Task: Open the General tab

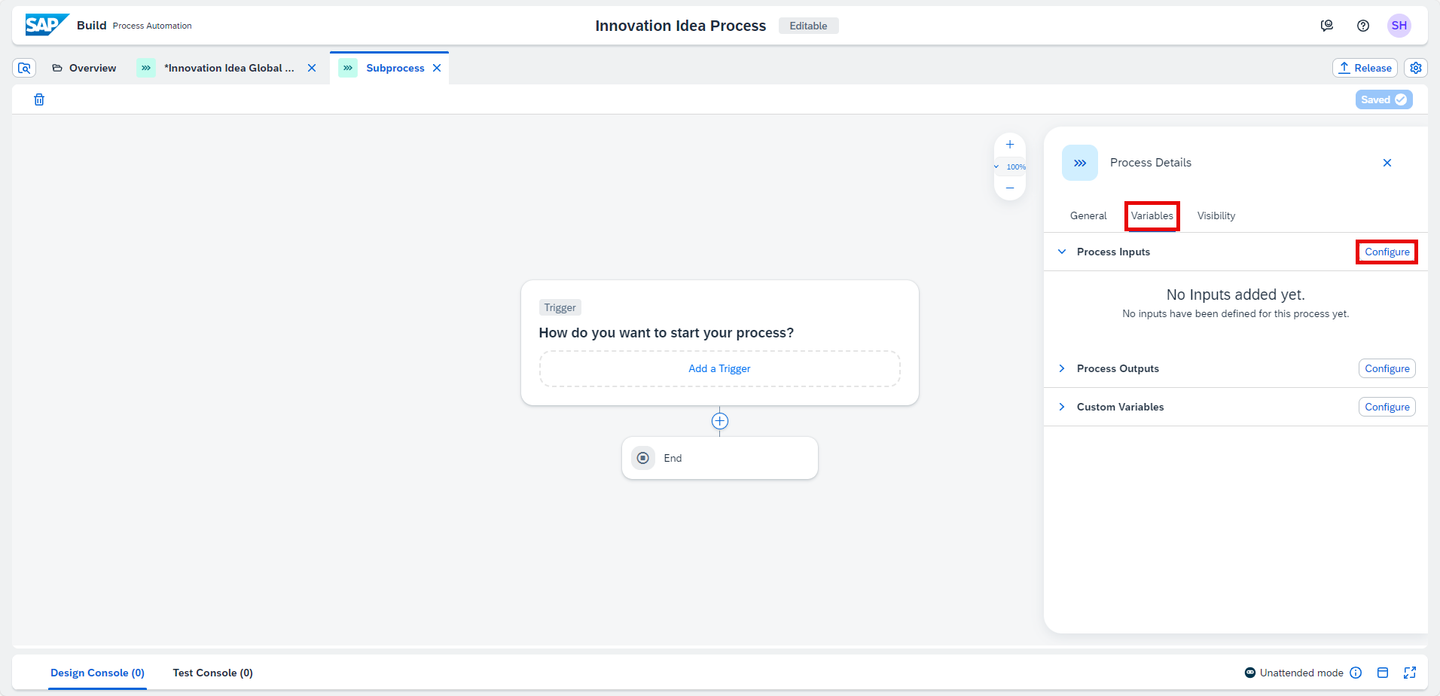Action: 1088,216
